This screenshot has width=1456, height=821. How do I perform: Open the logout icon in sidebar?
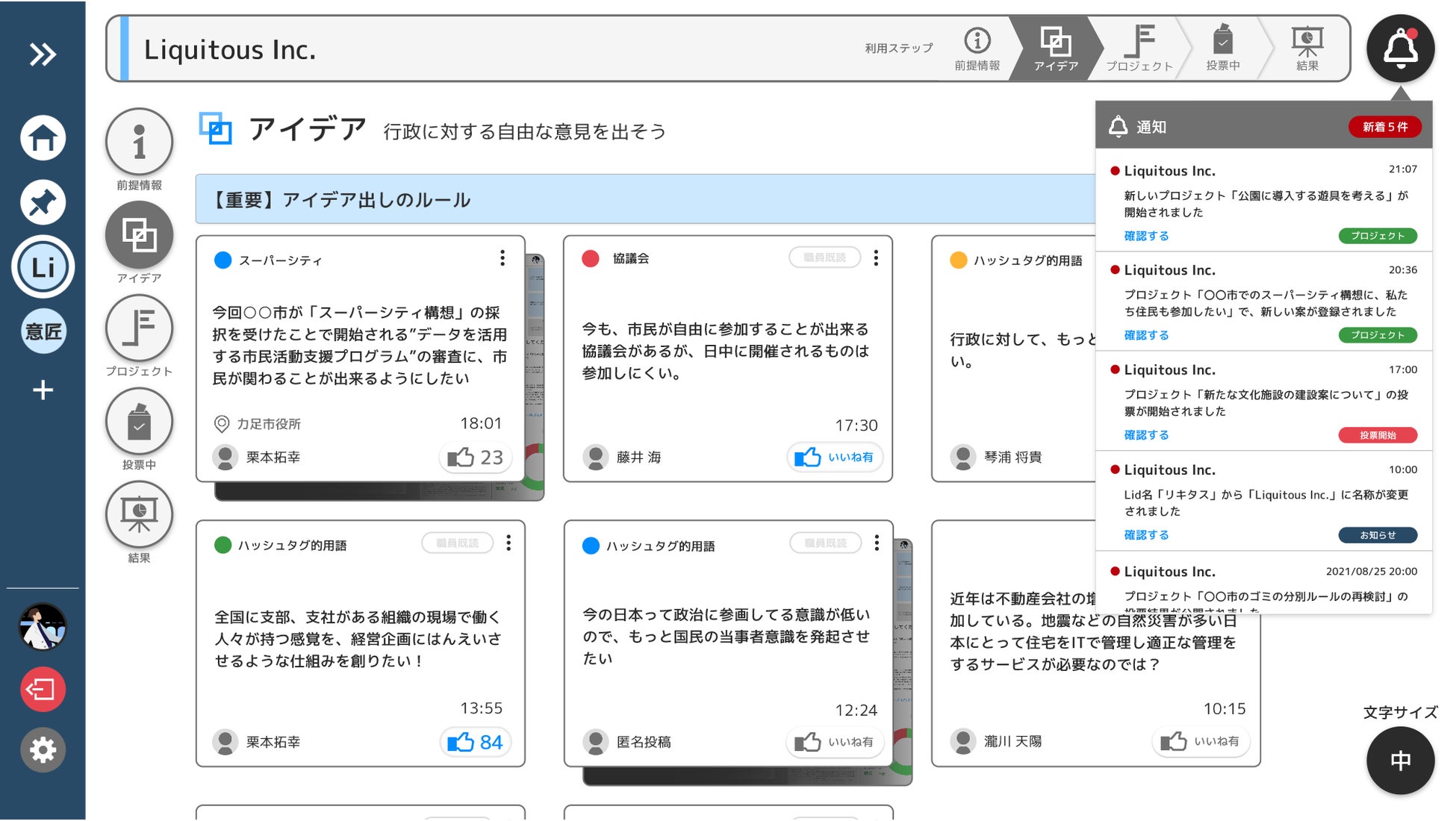coord(43,689)
